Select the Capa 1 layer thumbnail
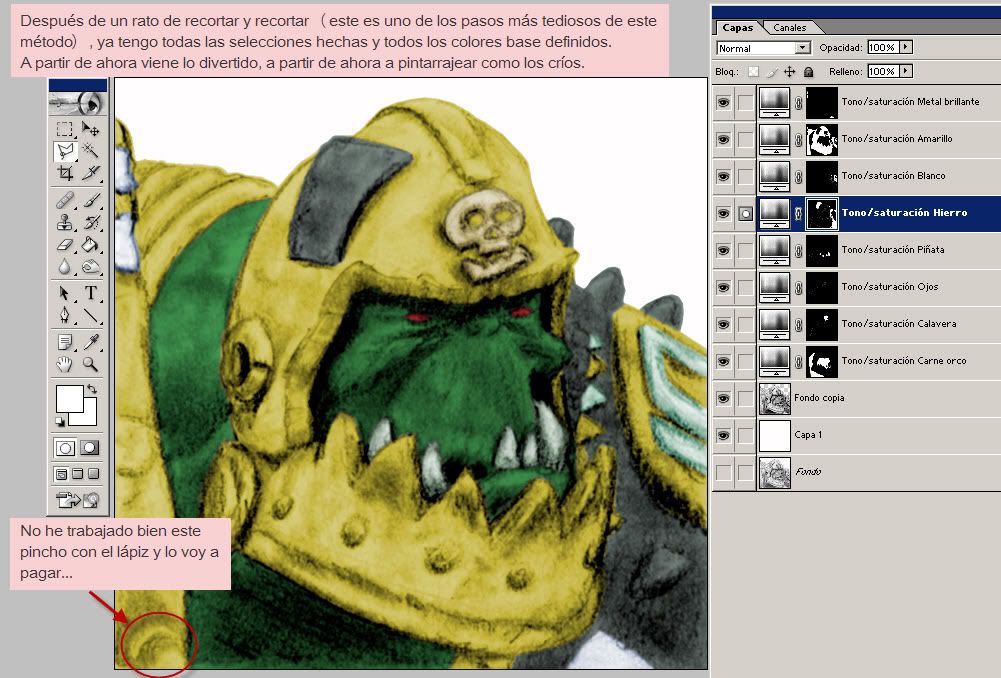 pos(775,435)
